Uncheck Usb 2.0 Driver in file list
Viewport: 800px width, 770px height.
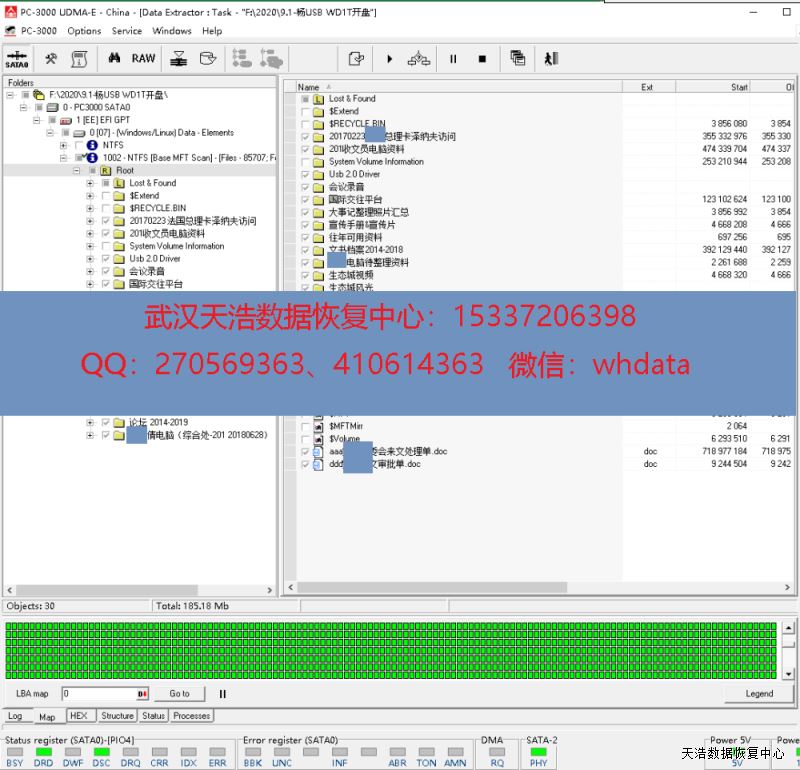tap(306, 174)
